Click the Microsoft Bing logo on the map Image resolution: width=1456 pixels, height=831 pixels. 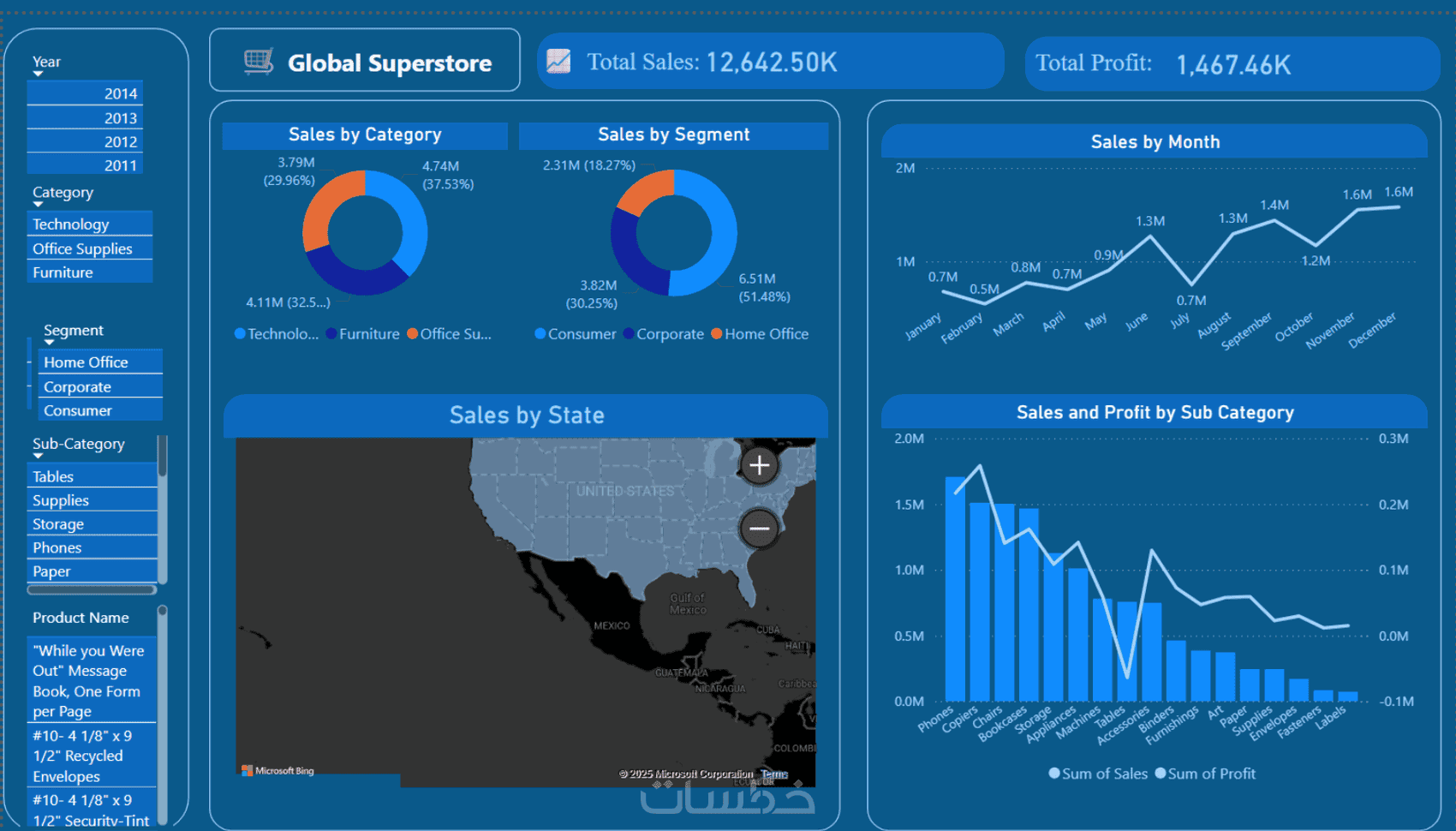pos(278,770)
